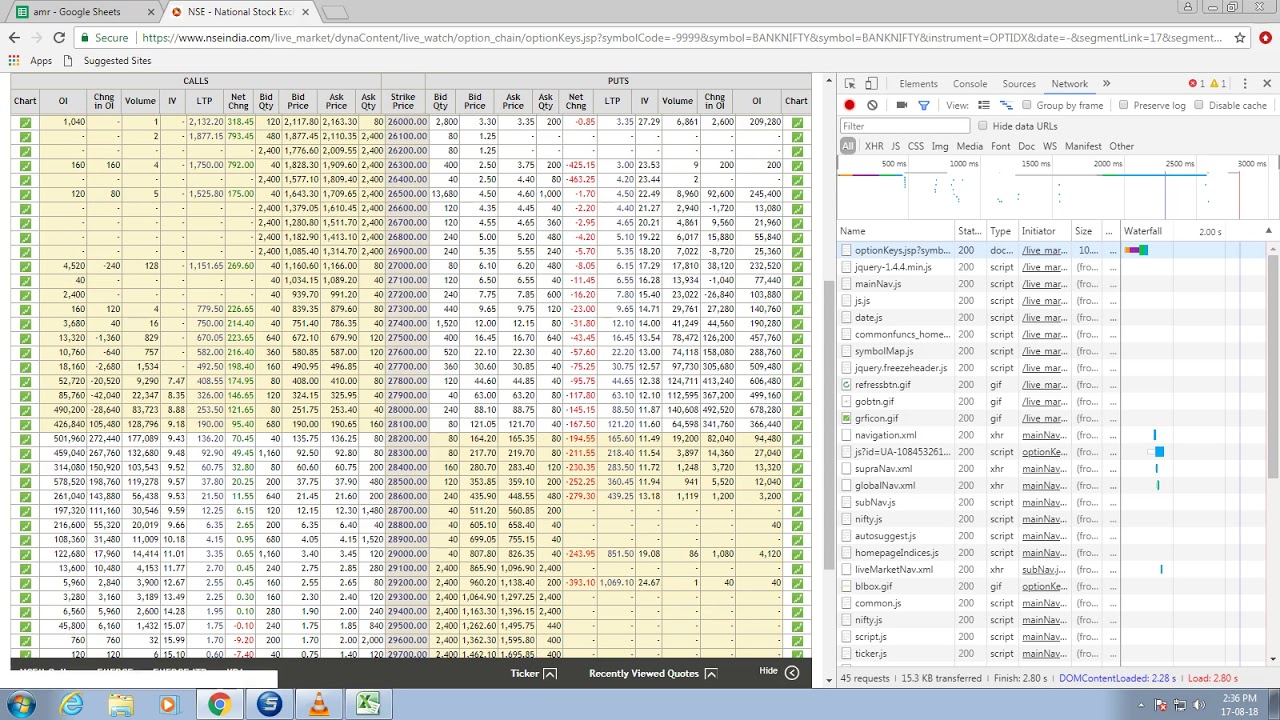Toggle the device toolbar icon in DevTools
Screen dimensions: 1280x720
point(871,84)
